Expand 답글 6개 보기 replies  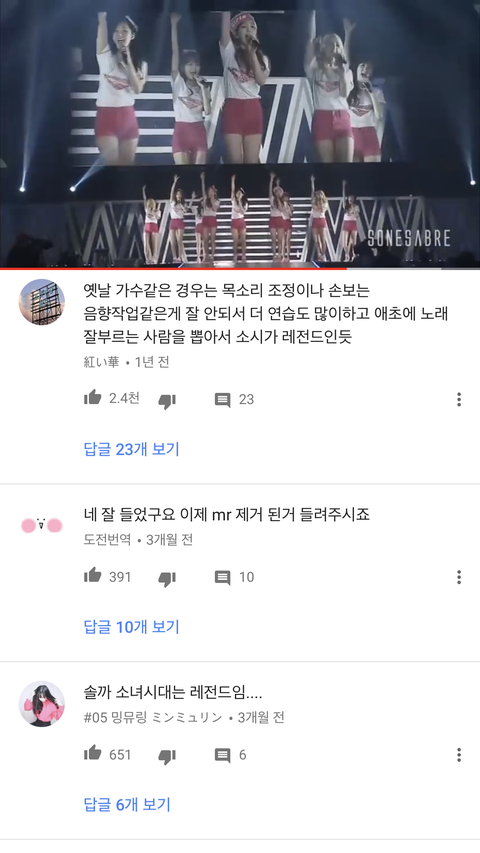(127, 805)
